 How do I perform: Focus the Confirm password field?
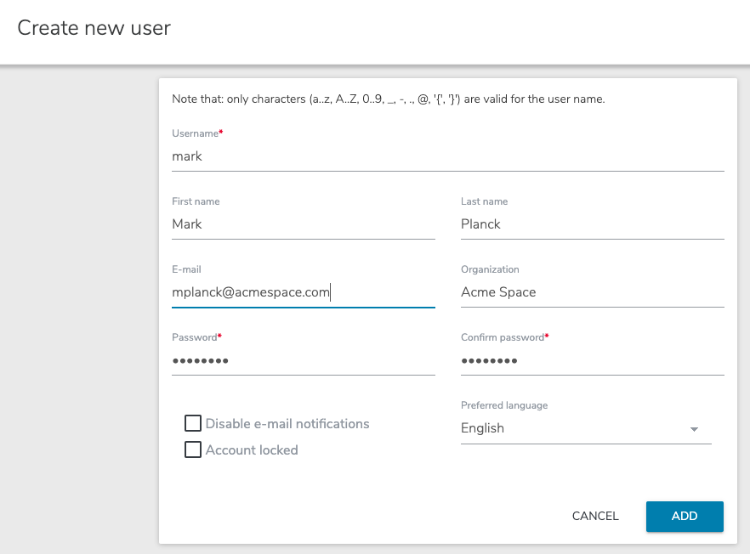point(591,360)
